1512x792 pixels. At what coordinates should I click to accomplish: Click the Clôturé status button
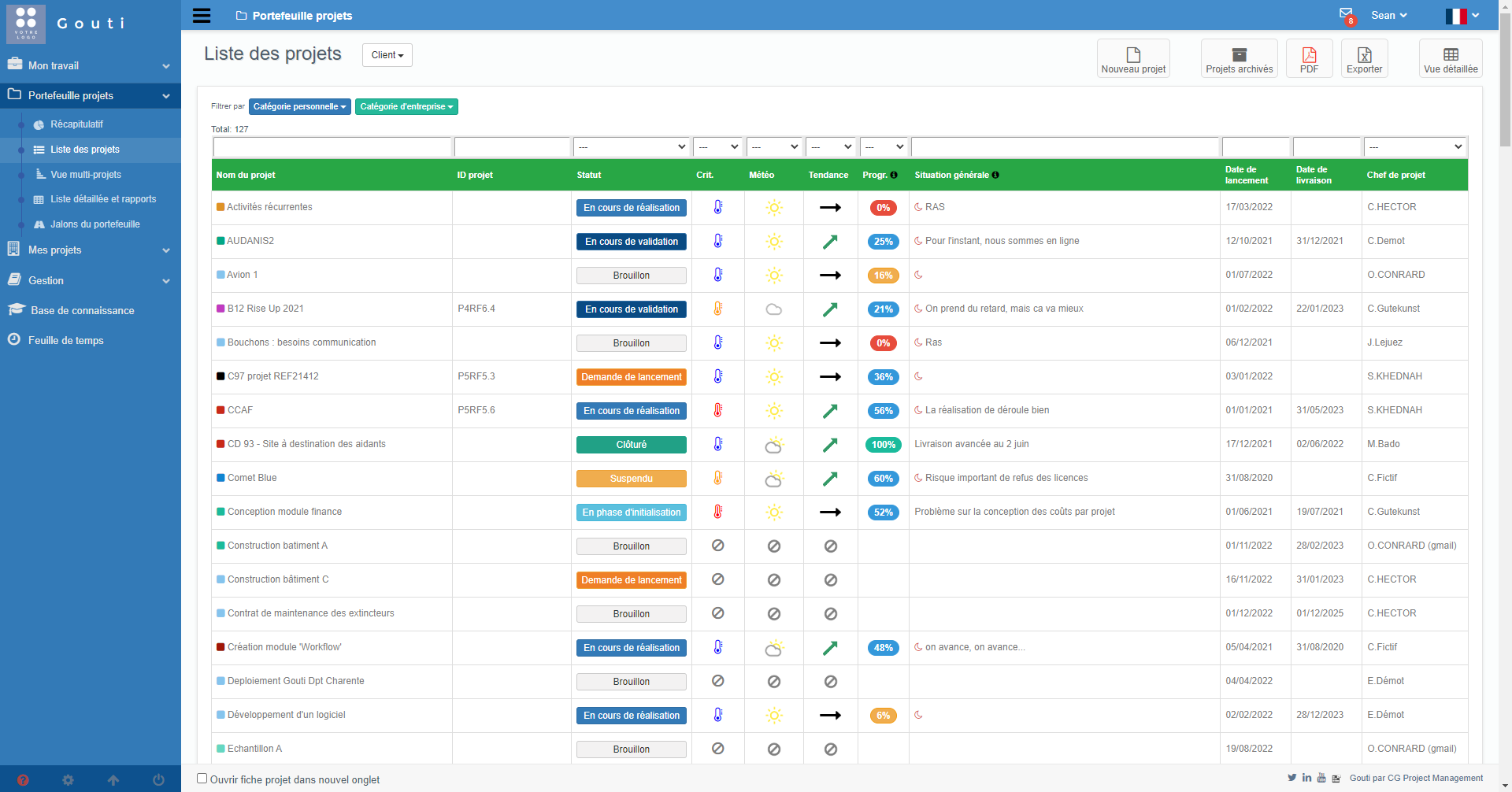point(631,445)
